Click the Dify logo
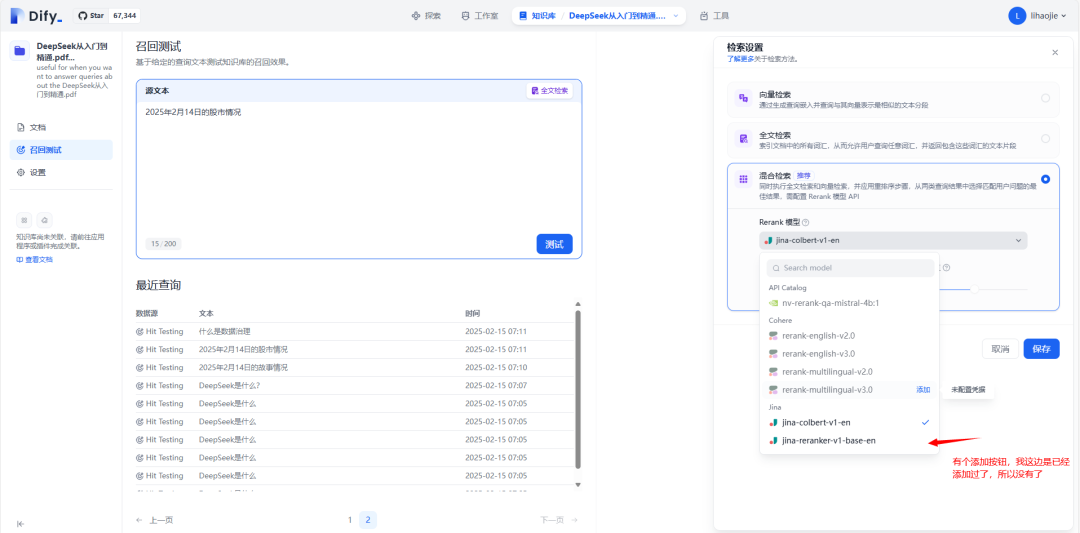Screen dimensions: 1080x533 [x=37, y=16]
